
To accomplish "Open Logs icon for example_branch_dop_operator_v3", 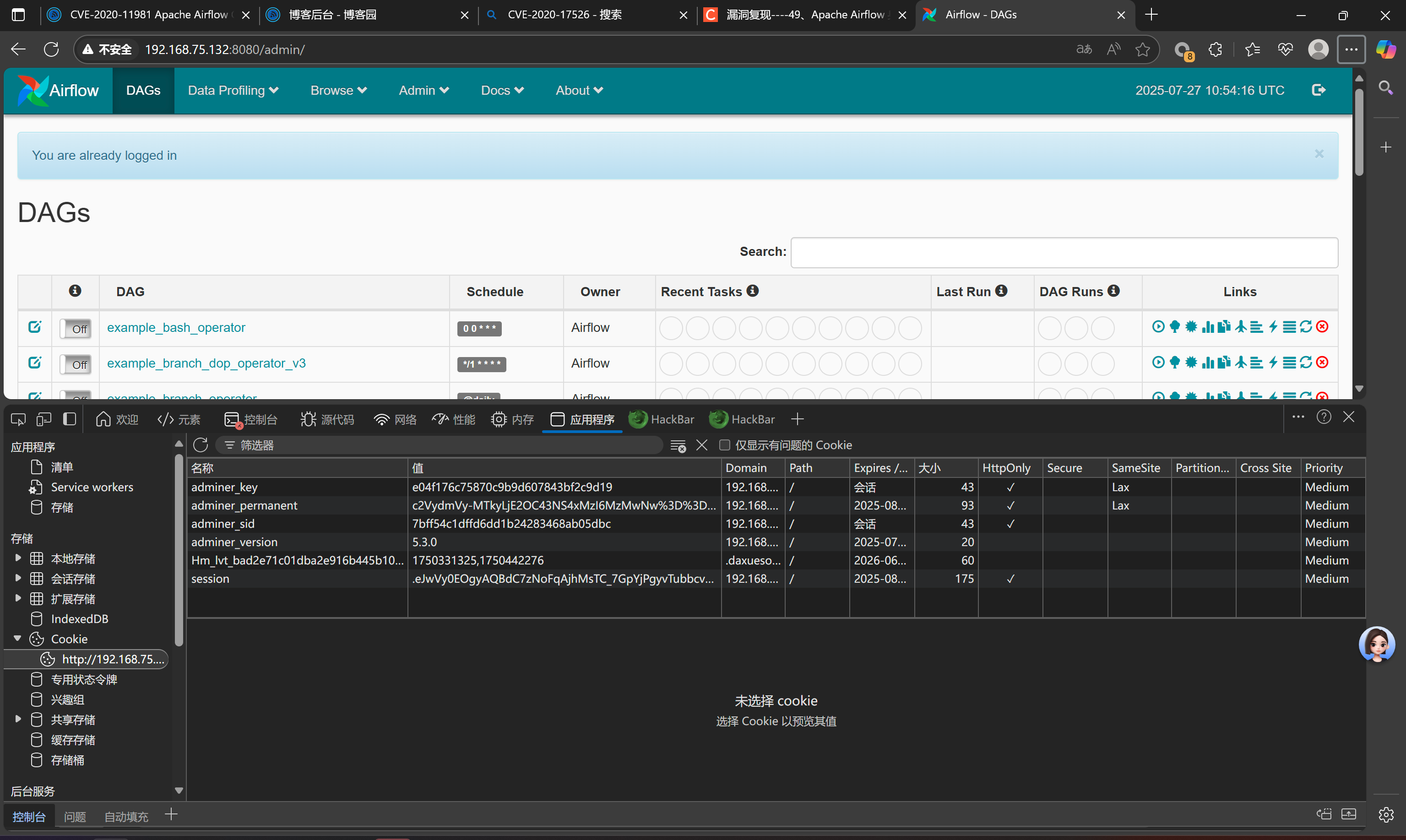I will [x=1289, y=362].
